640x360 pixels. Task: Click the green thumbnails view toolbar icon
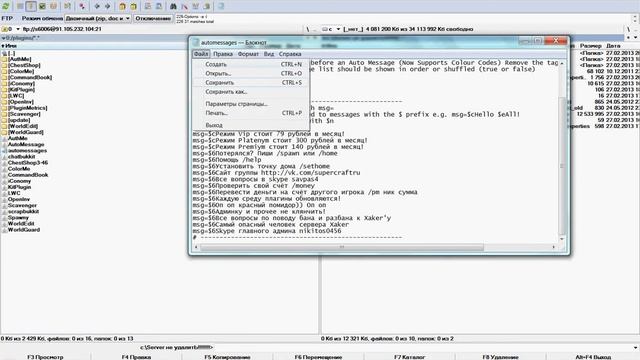pyautogui.click(x=42, y=6)
